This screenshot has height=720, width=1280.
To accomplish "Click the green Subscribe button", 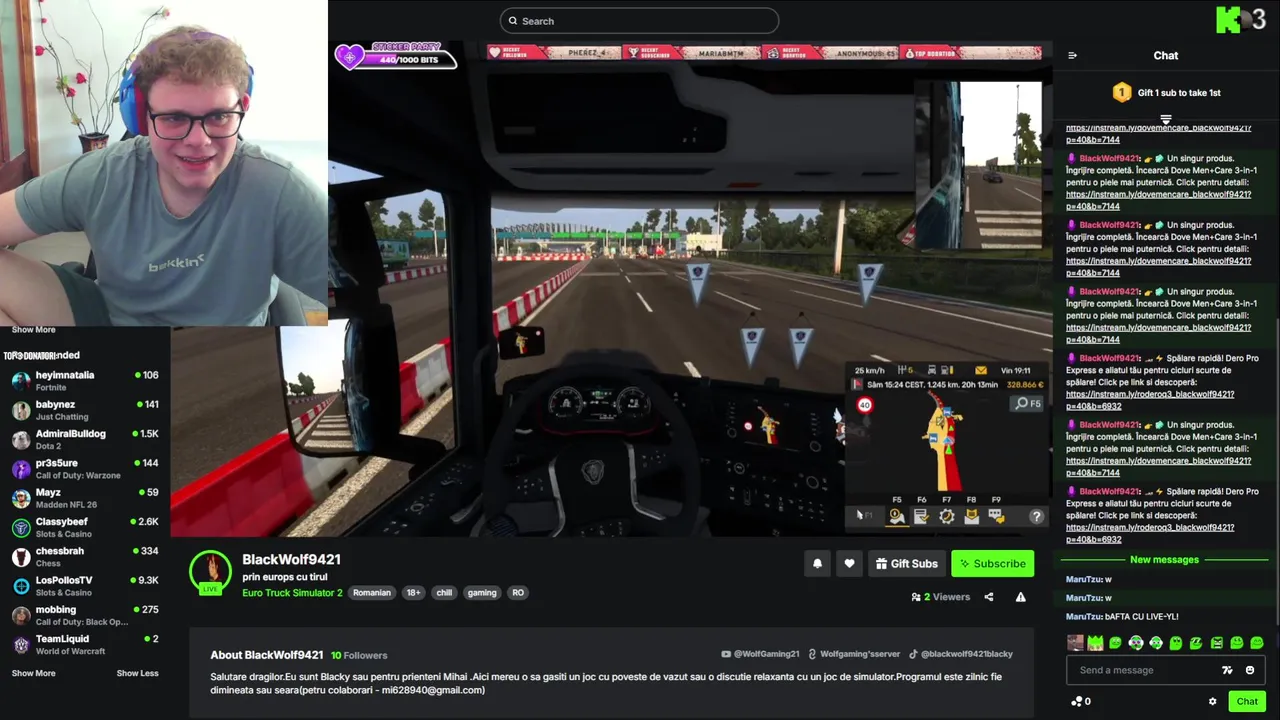I will coord(992,564).
